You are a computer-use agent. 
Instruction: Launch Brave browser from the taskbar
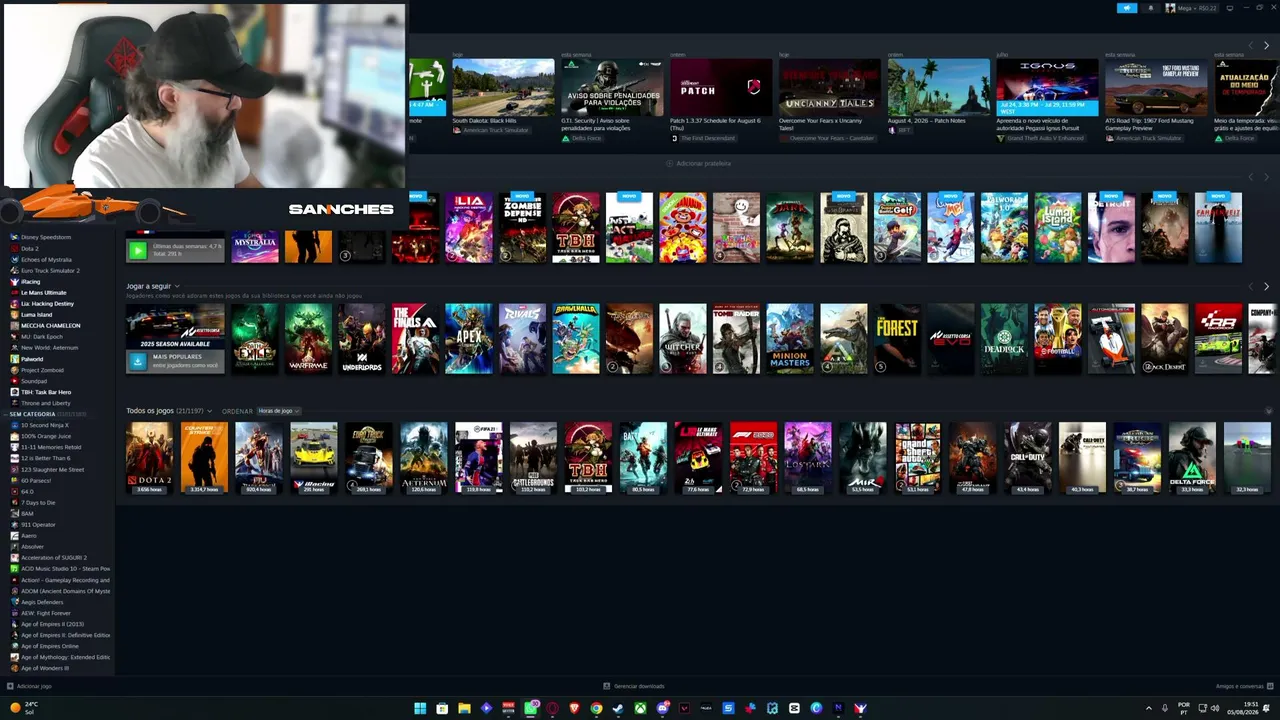click(x=574, y=708)
